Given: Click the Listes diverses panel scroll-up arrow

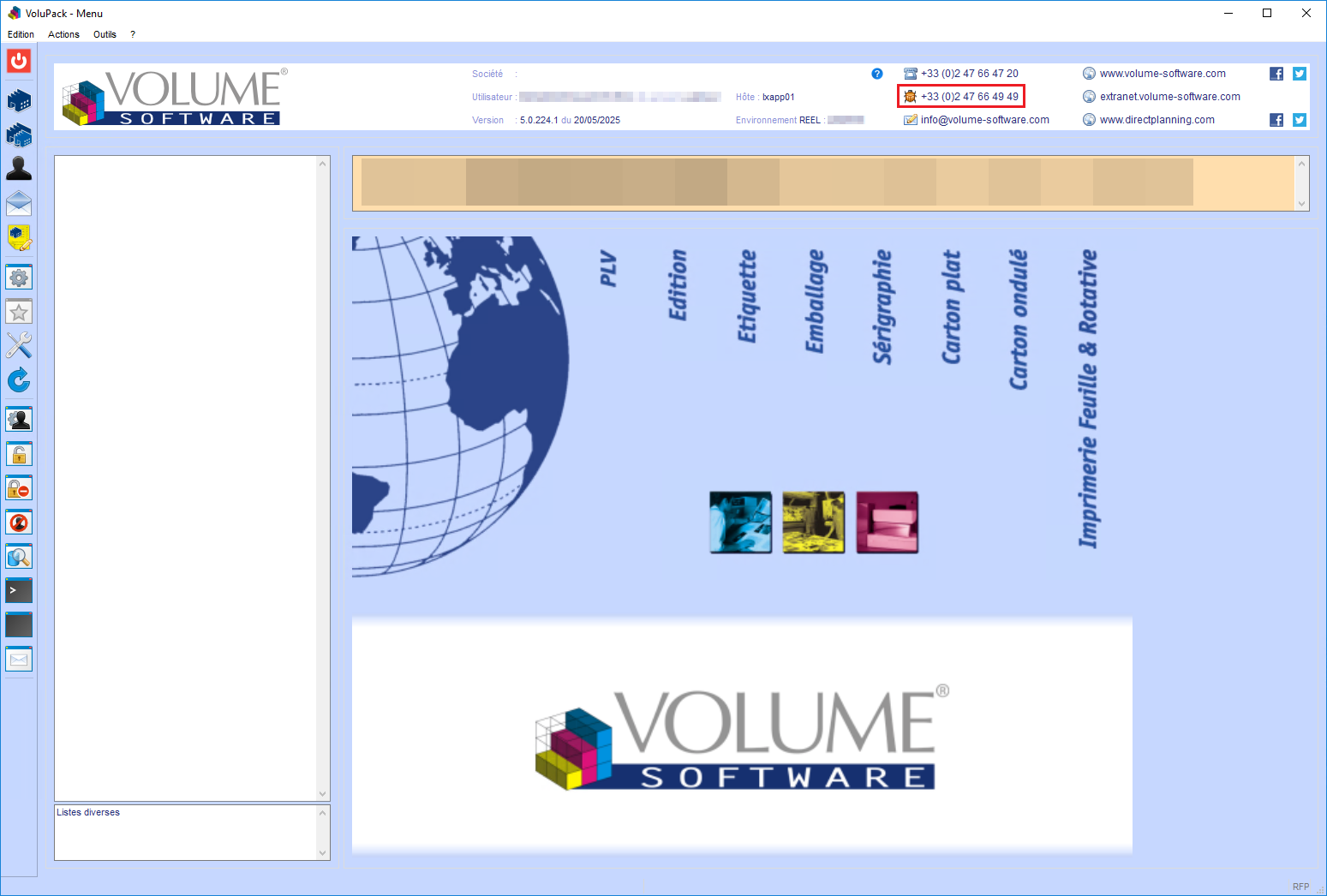Looking at the screenshot, I should click(x=323, y=813).
